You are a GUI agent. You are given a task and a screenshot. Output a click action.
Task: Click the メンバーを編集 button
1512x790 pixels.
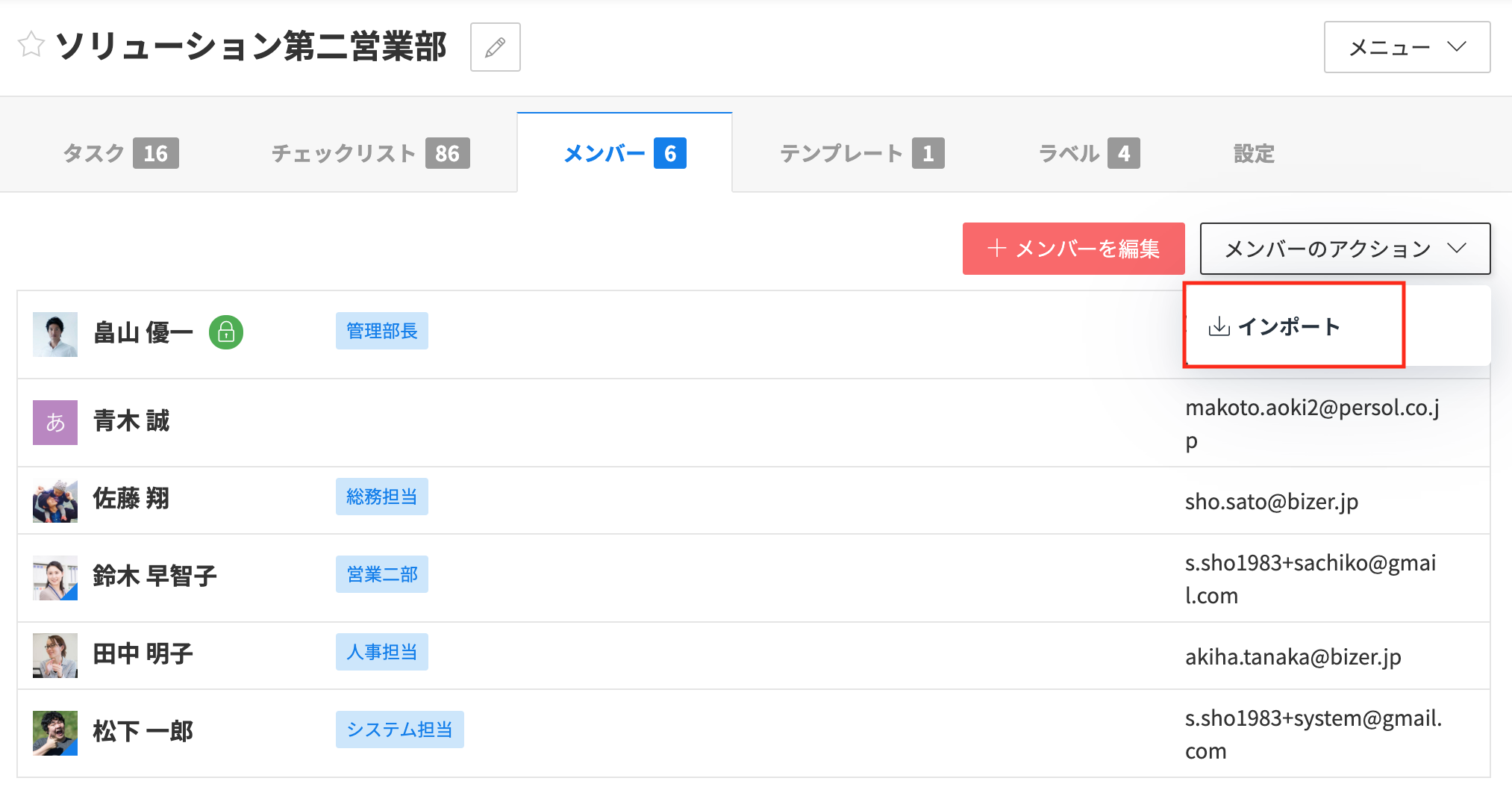(1073, 249)
